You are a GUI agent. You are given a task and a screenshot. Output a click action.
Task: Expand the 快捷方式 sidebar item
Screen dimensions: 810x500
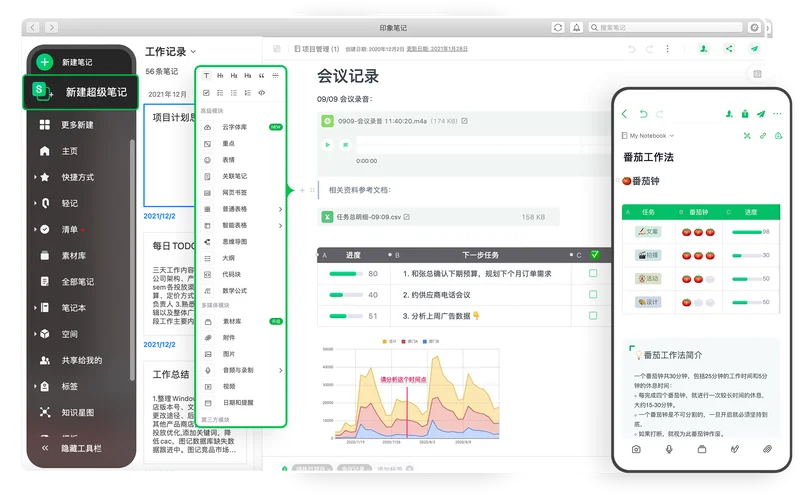point(35,177)
